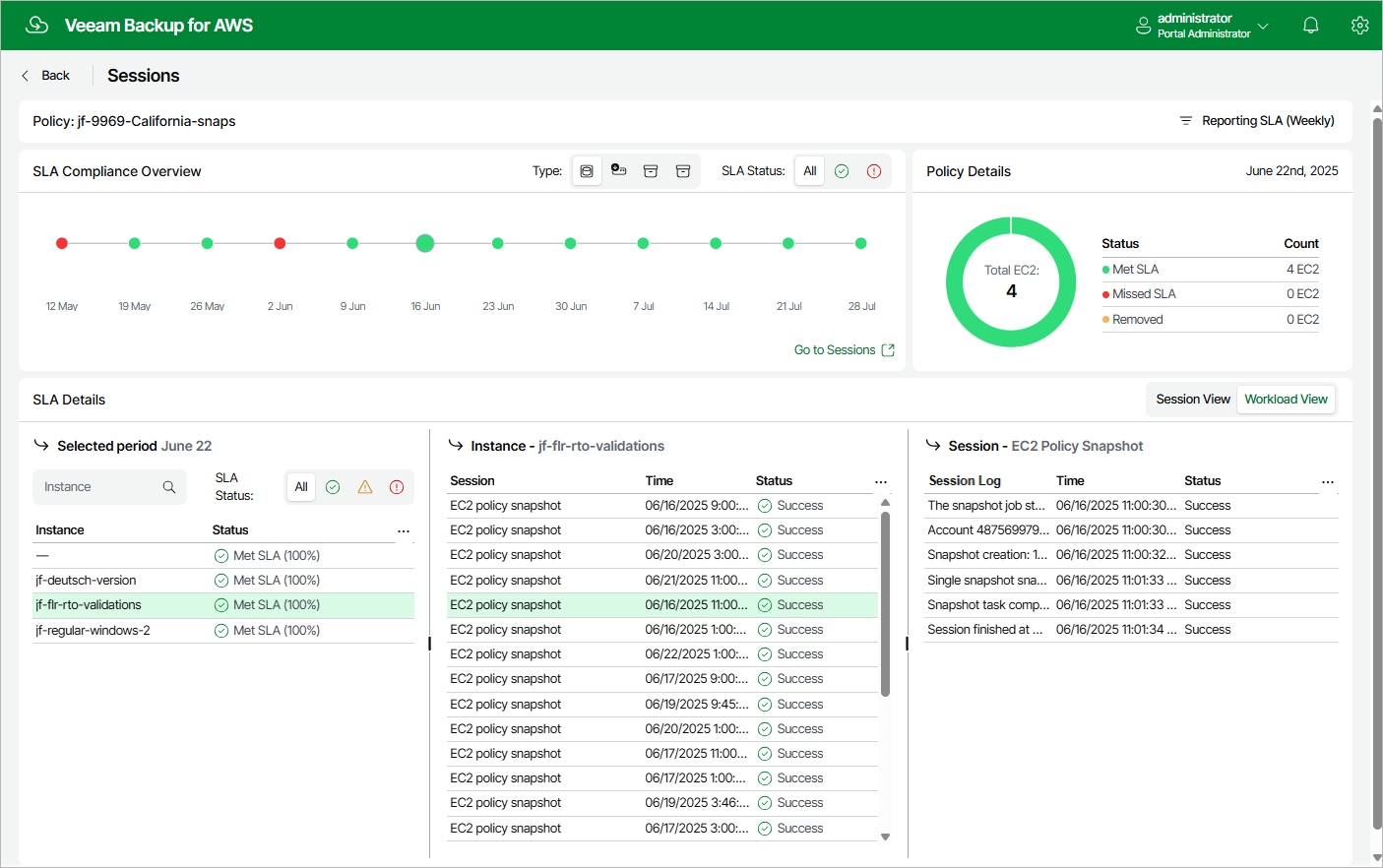Select the 9 Jun timeline point
Screen dimensions: 1383x868
pos(352,243)
